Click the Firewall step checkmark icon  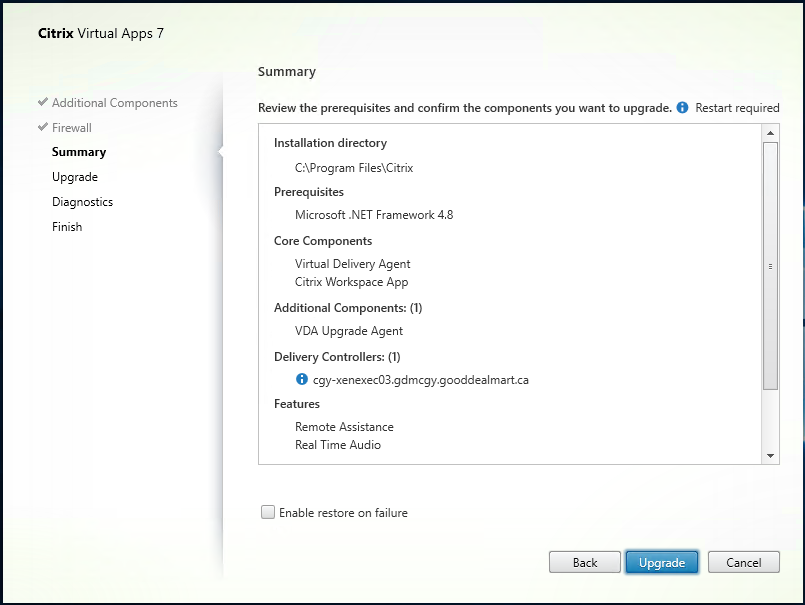coord(42,128)
